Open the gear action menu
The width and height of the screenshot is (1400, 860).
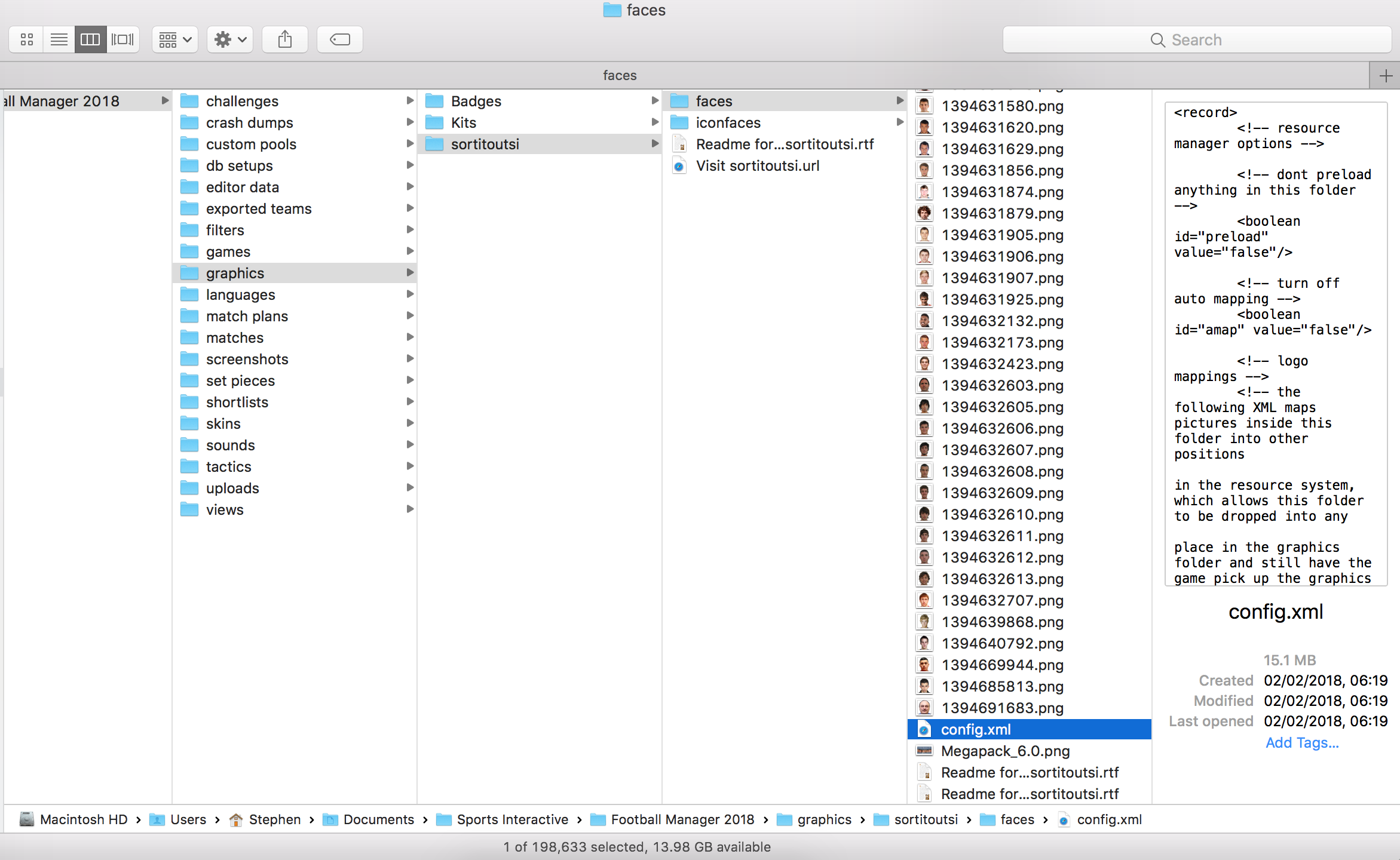(230, 39)
